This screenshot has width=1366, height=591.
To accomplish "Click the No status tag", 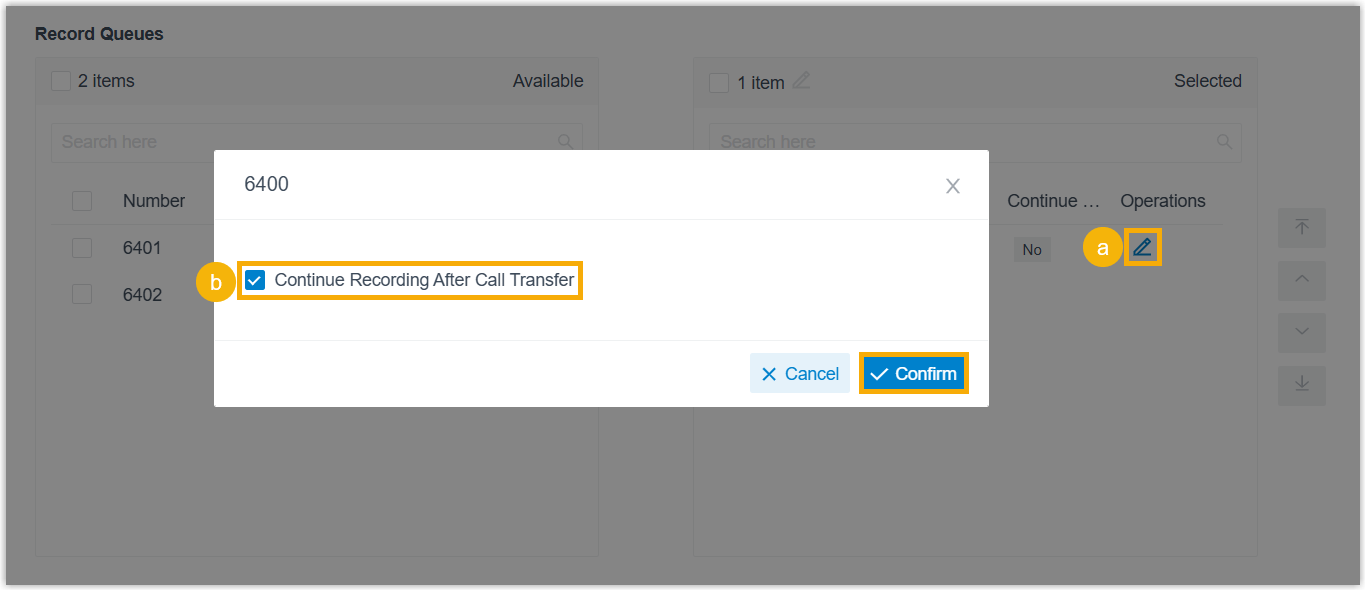I will (1032, 250).
